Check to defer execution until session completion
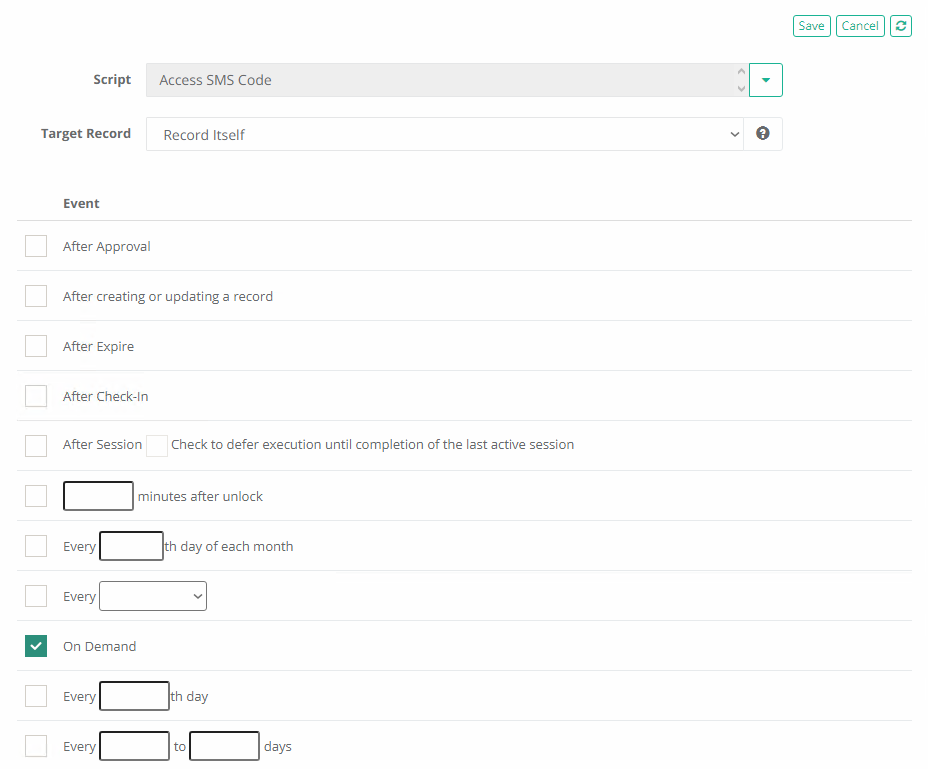This screenshot has width=928, height=769. pyautogui.click(x=156, y=445)
